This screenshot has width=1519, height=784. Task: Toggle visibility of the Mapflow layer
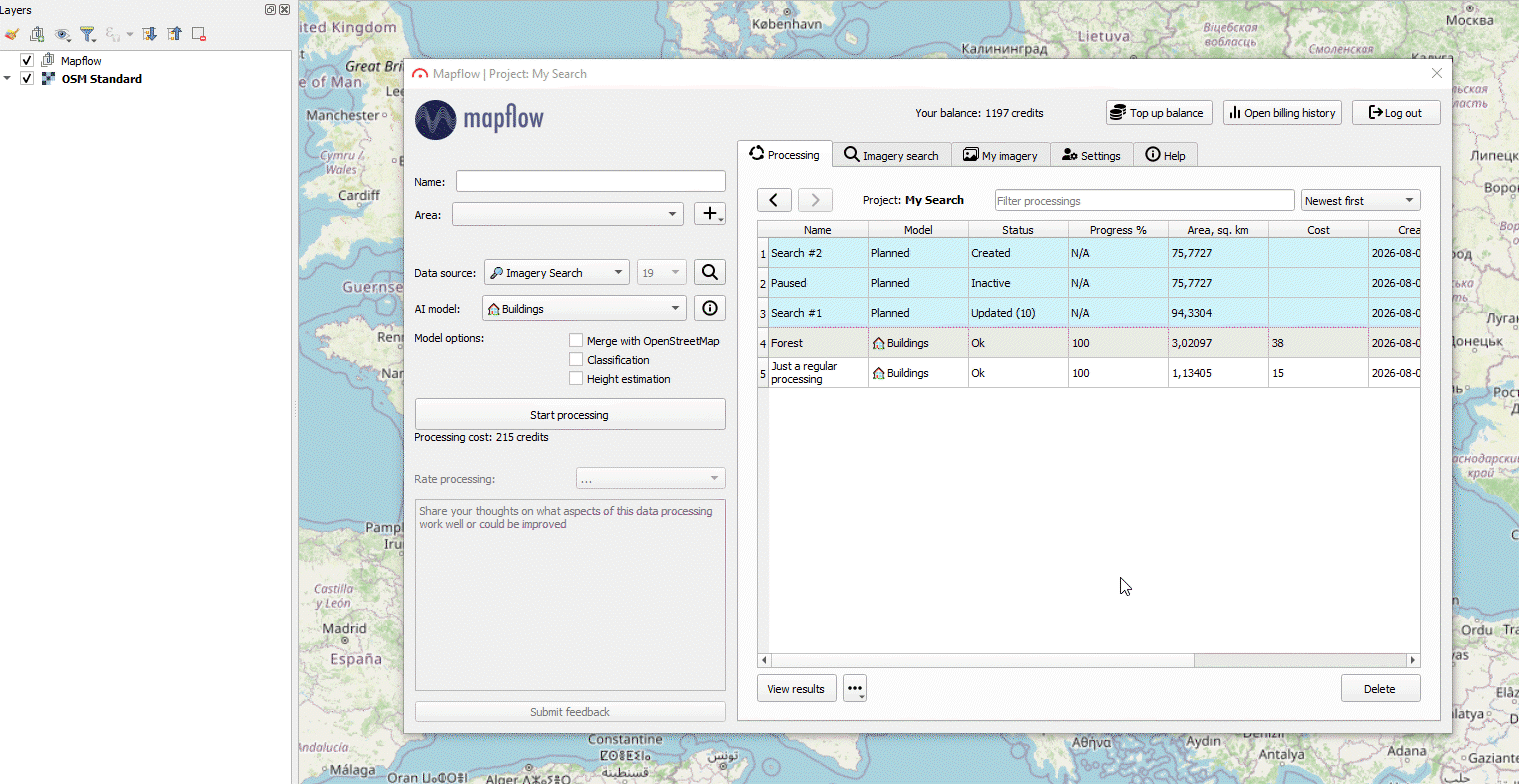pyautogui.click(x=27, y=61)
